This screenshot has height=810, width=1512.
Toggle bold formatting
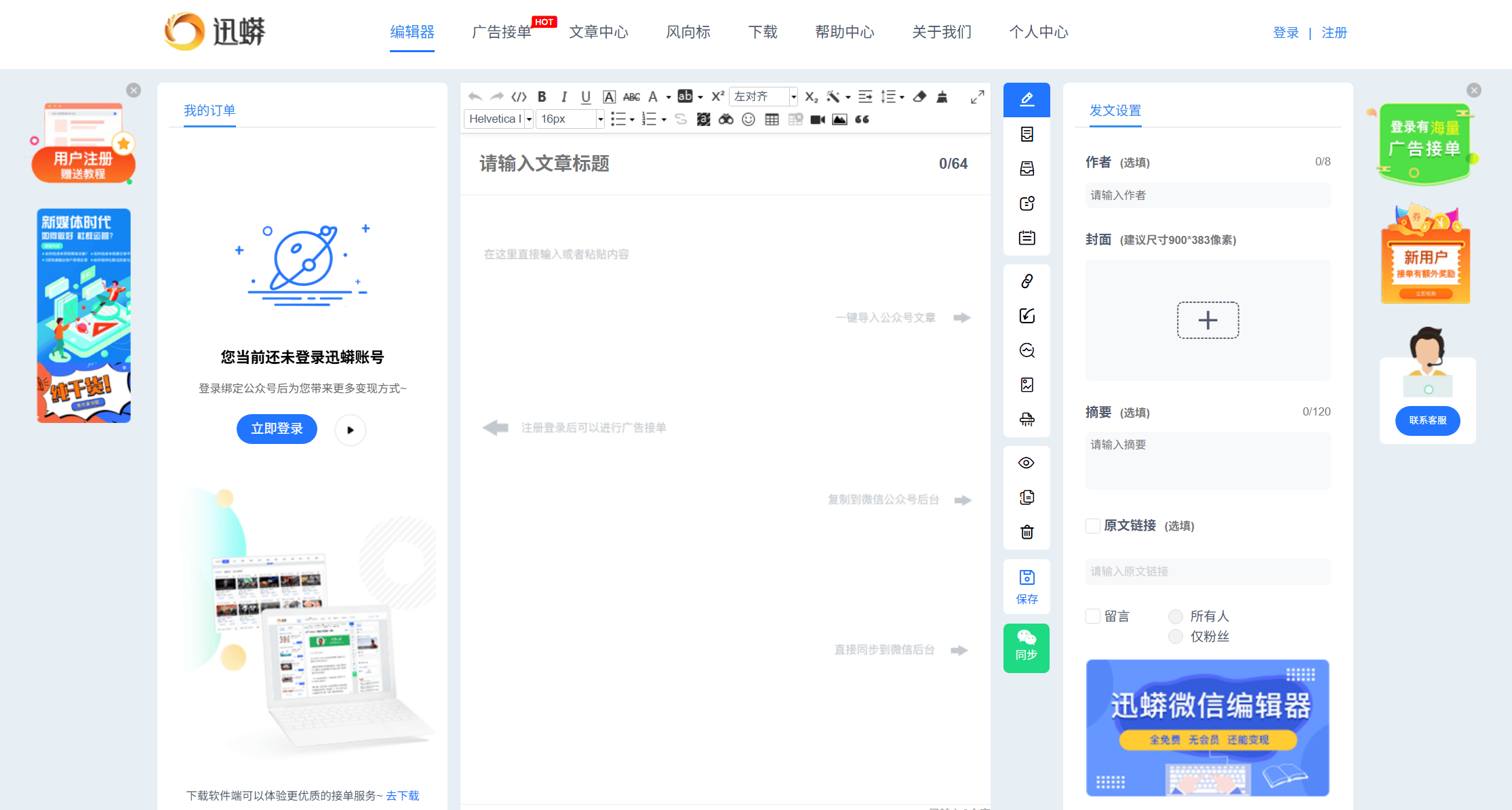542,97
